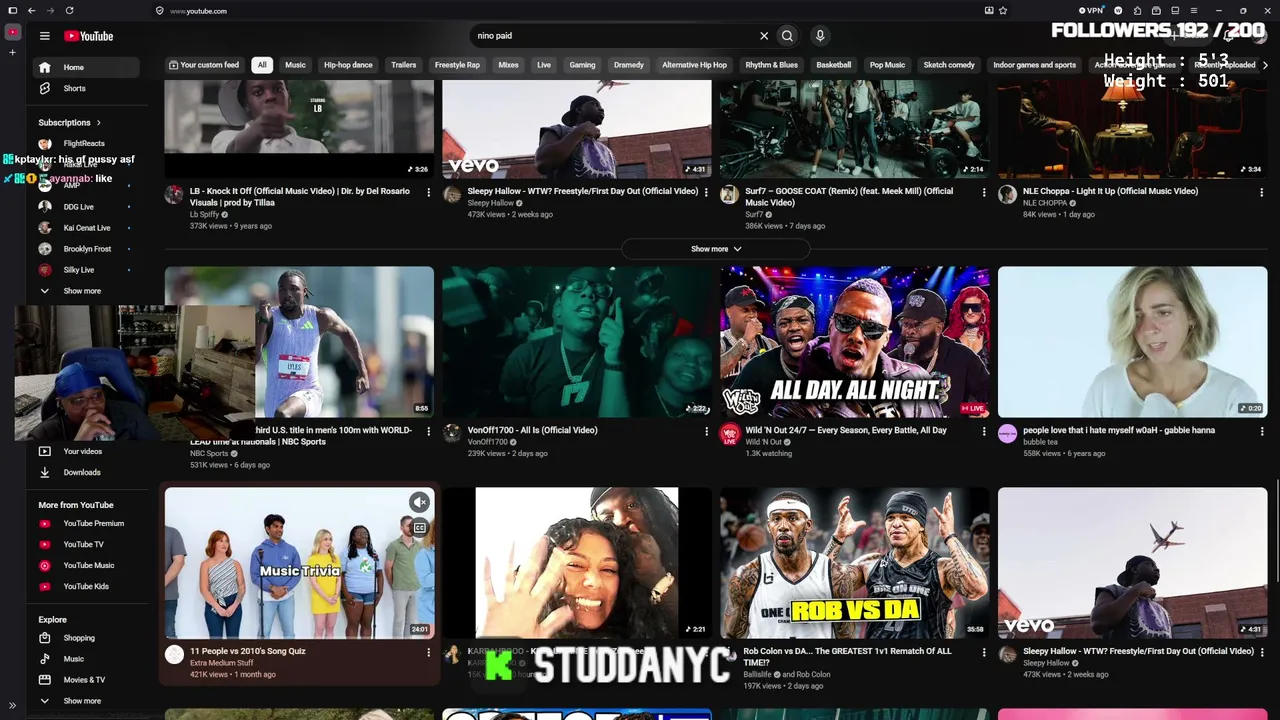Open options for 11 People vs 2010's Song Quiz
1280x720 pixels.
pyautogui.click(x=429, y=652)
